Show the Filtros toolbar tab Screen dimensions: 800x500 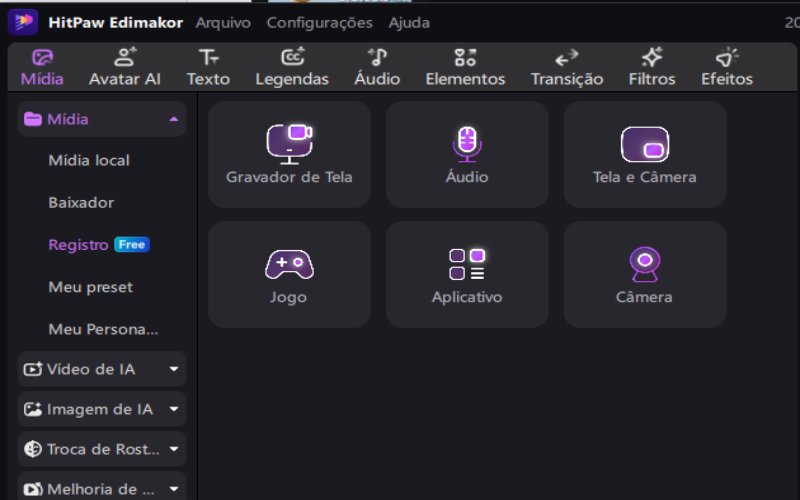pos(652,67)
